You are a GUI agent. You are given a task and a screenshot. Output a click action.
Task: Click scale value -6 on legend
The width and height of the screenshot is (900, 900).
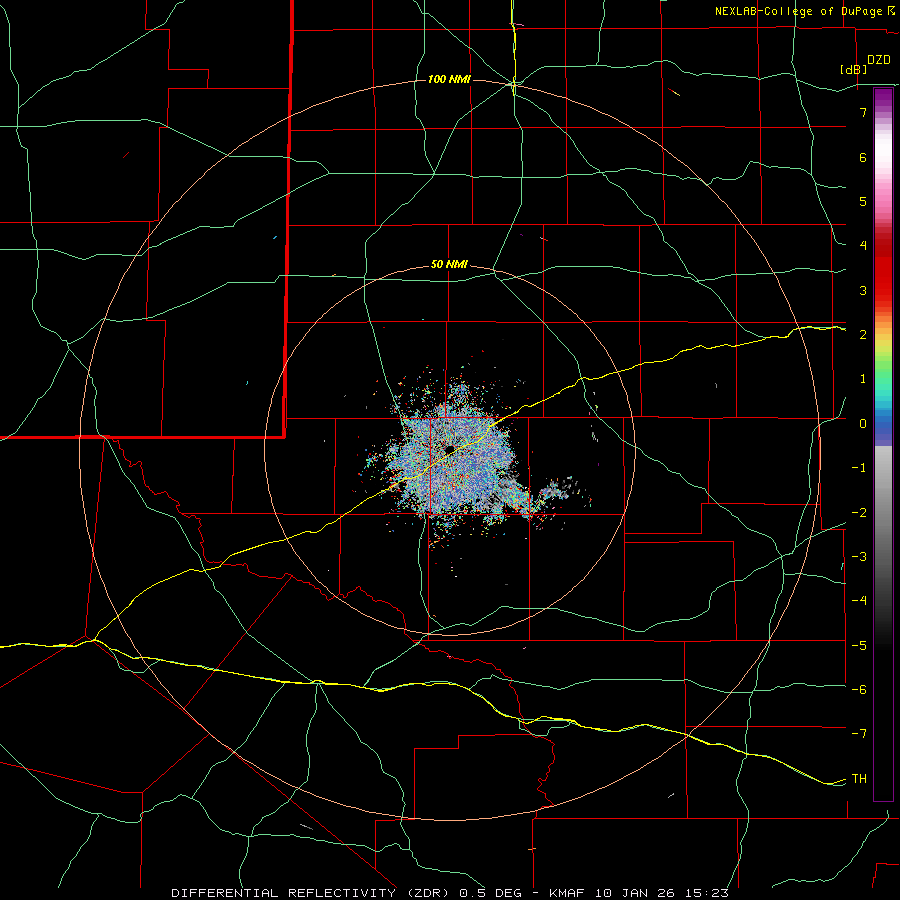859,690
